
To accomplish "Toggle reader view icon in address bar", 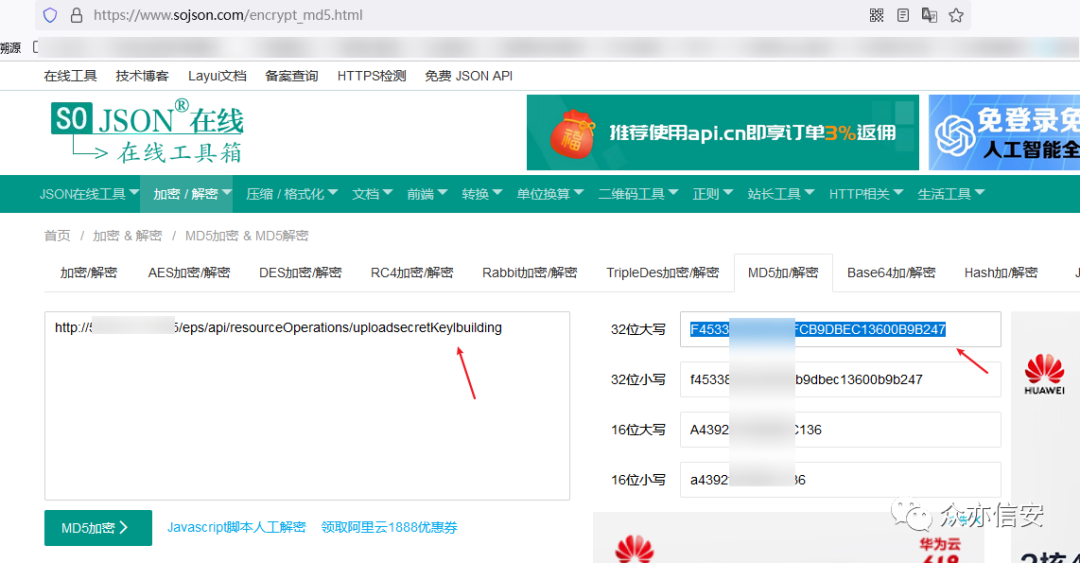I will click(903, 15).
